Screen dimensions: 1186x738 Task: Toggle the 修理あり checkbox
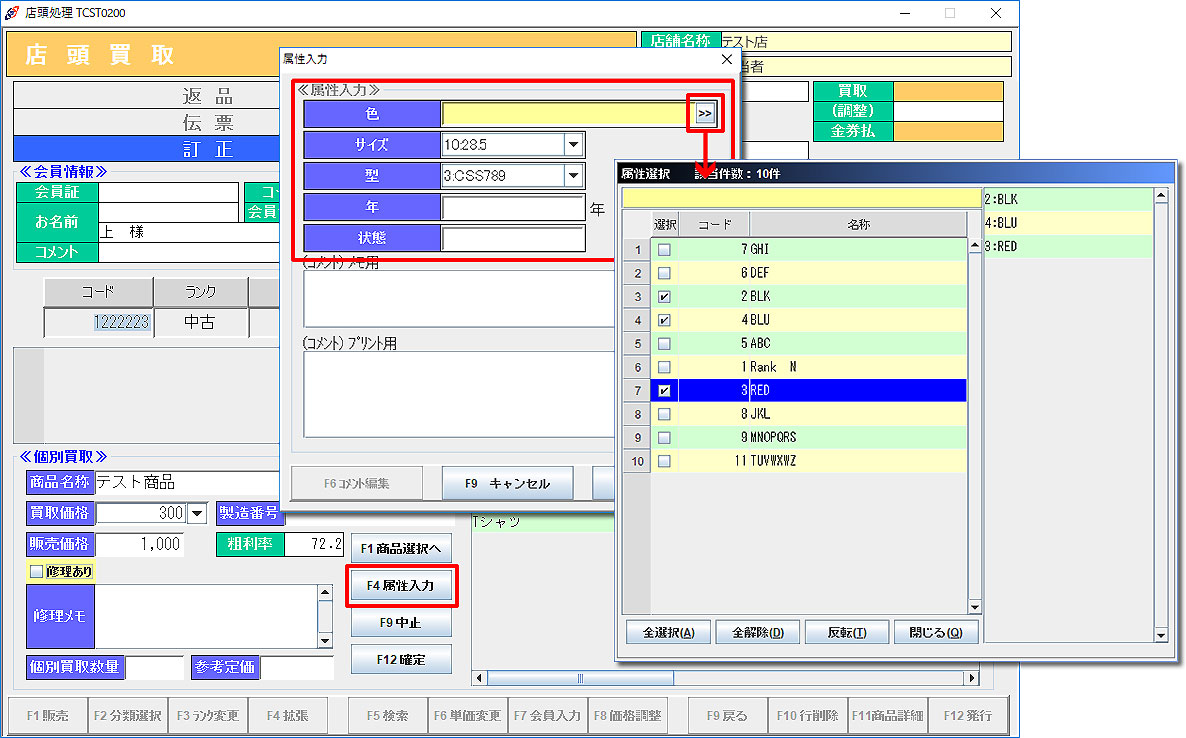coord(37,572)
